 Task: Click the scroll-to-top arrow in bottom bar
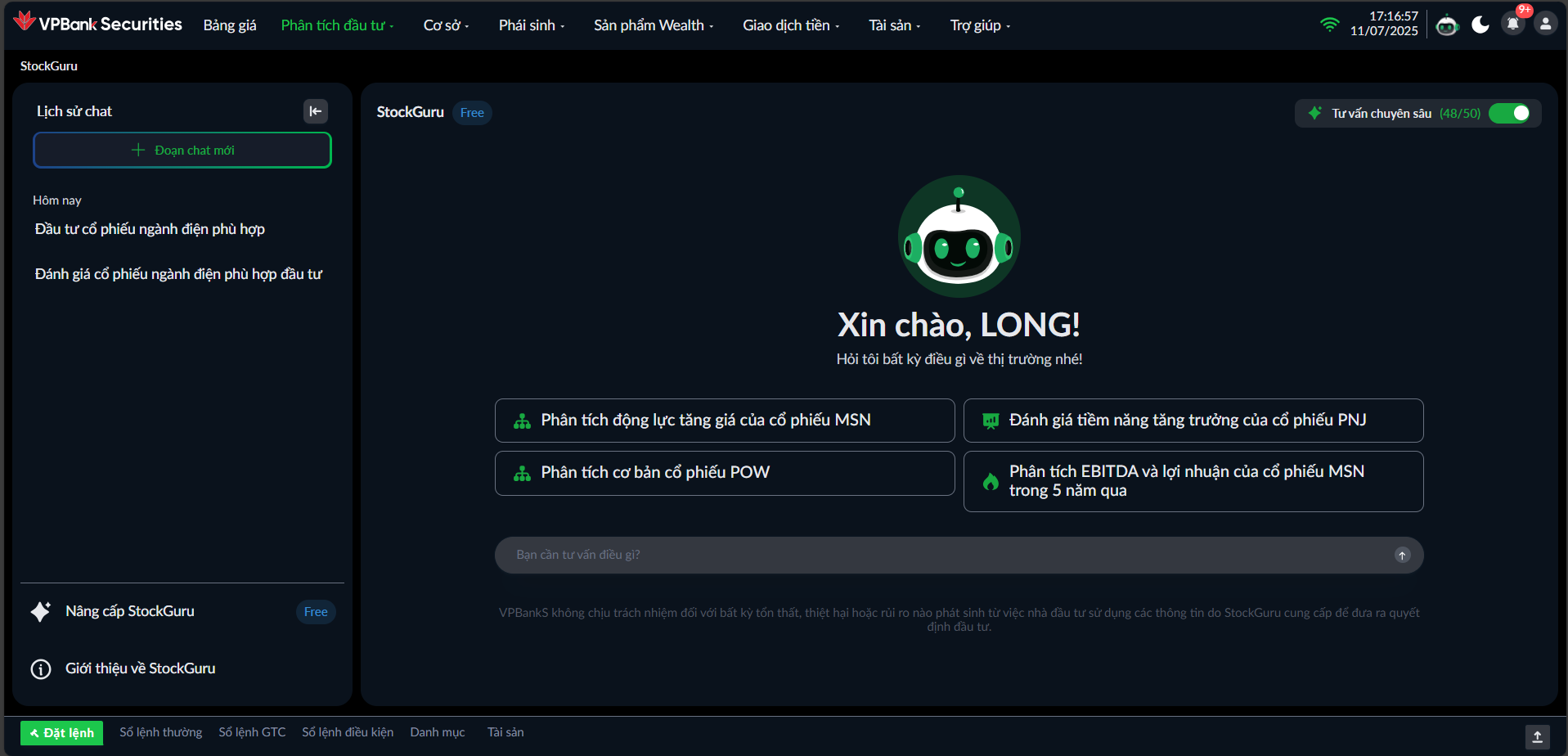tap(1537, 736)
